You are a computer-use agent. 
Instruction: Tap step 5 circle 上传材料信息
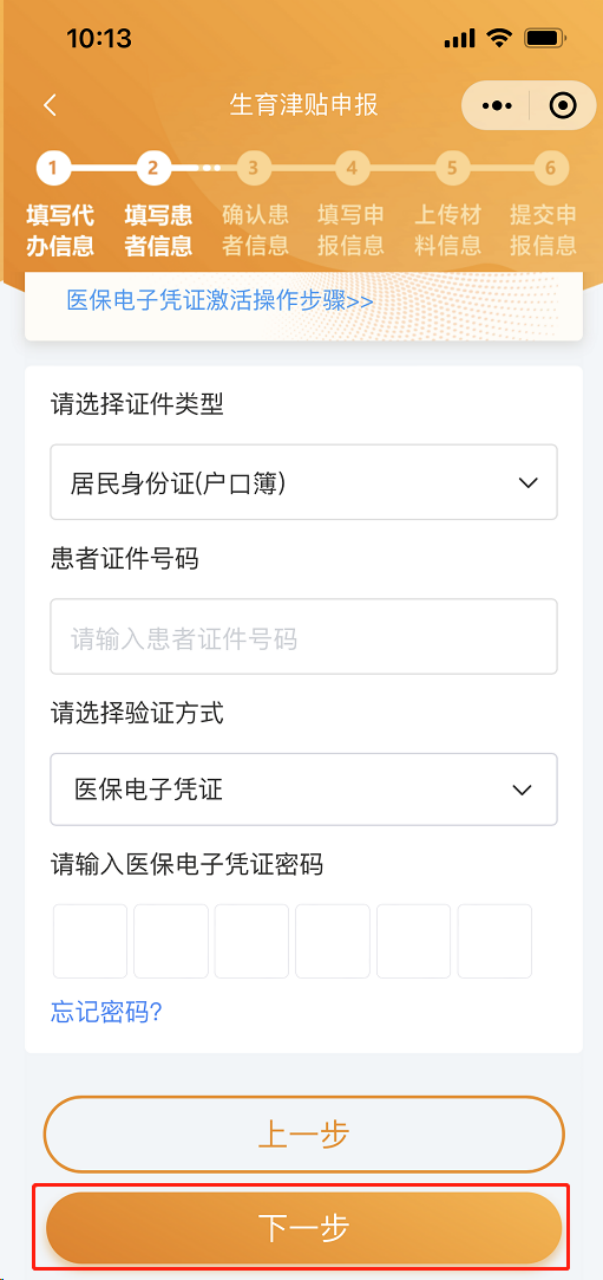pos(451,167)
